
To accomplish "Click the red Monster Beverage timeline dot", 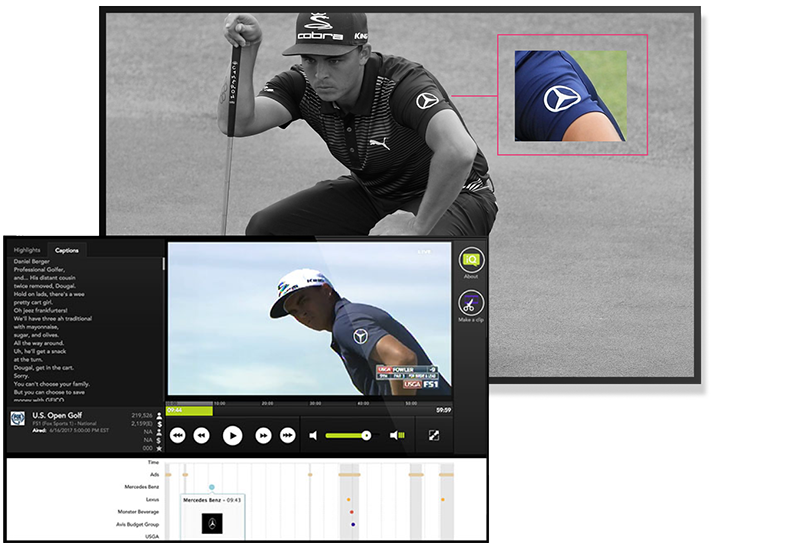I will tap(352, 512).
